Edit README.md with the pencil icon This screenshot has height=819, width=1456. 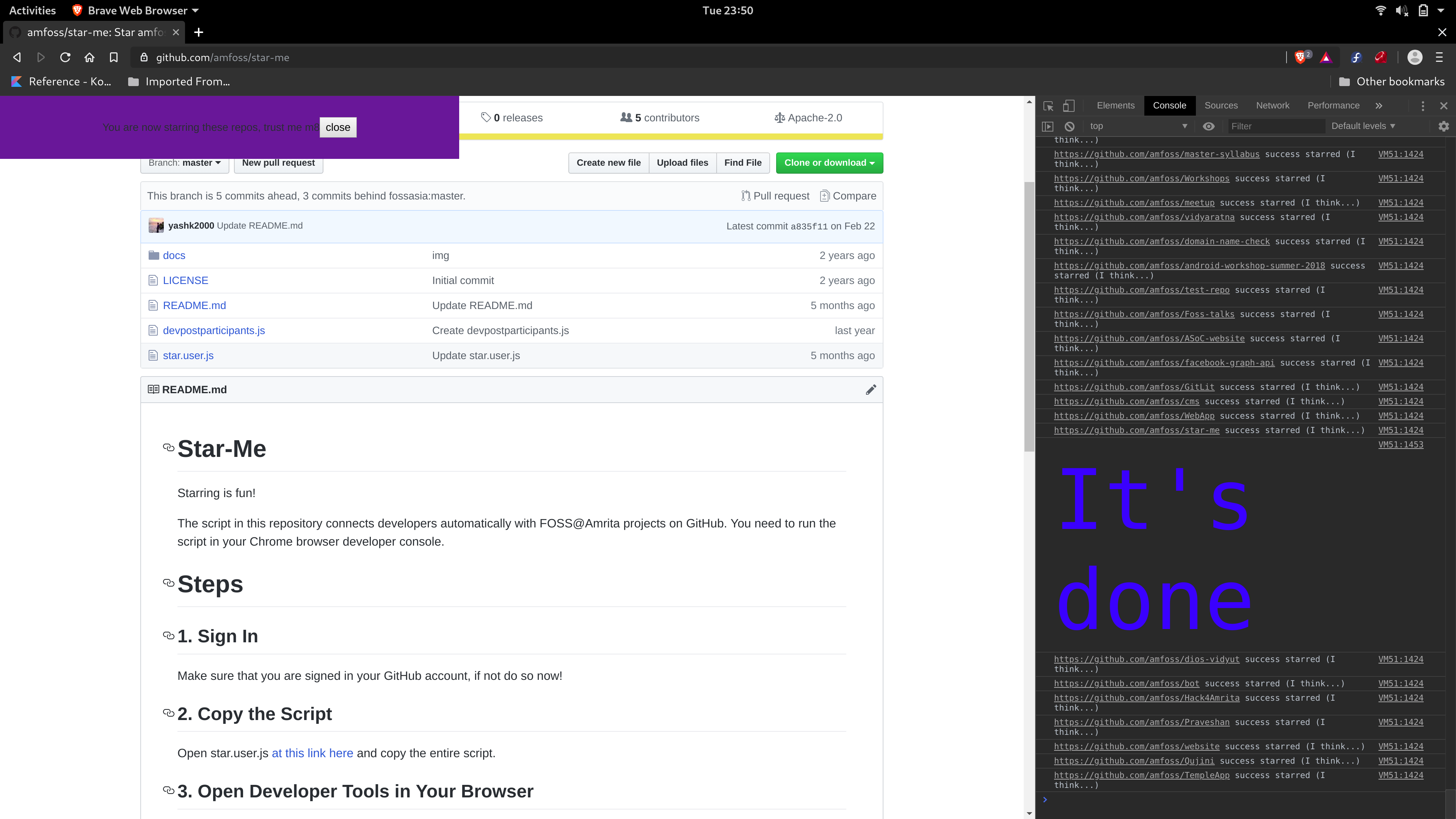click(x=871, y=389)
